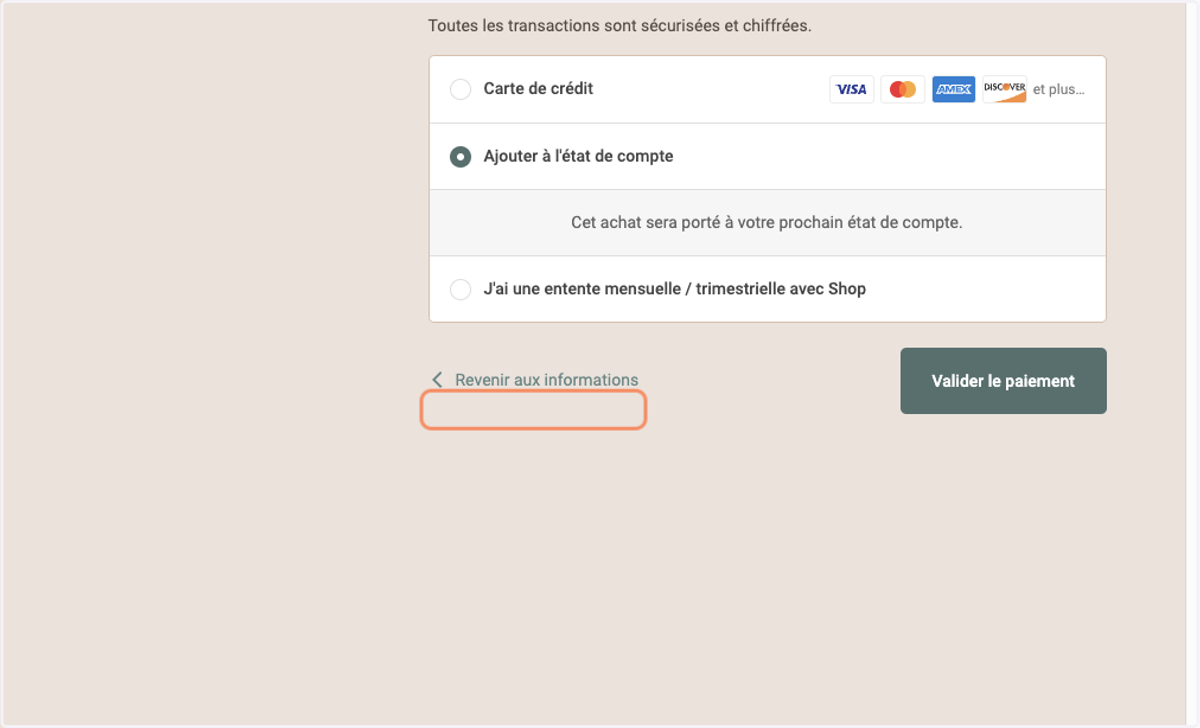The image size is (1200, 728).
Task: Click the Discover card logo
Action: [x=1004, y=89]
